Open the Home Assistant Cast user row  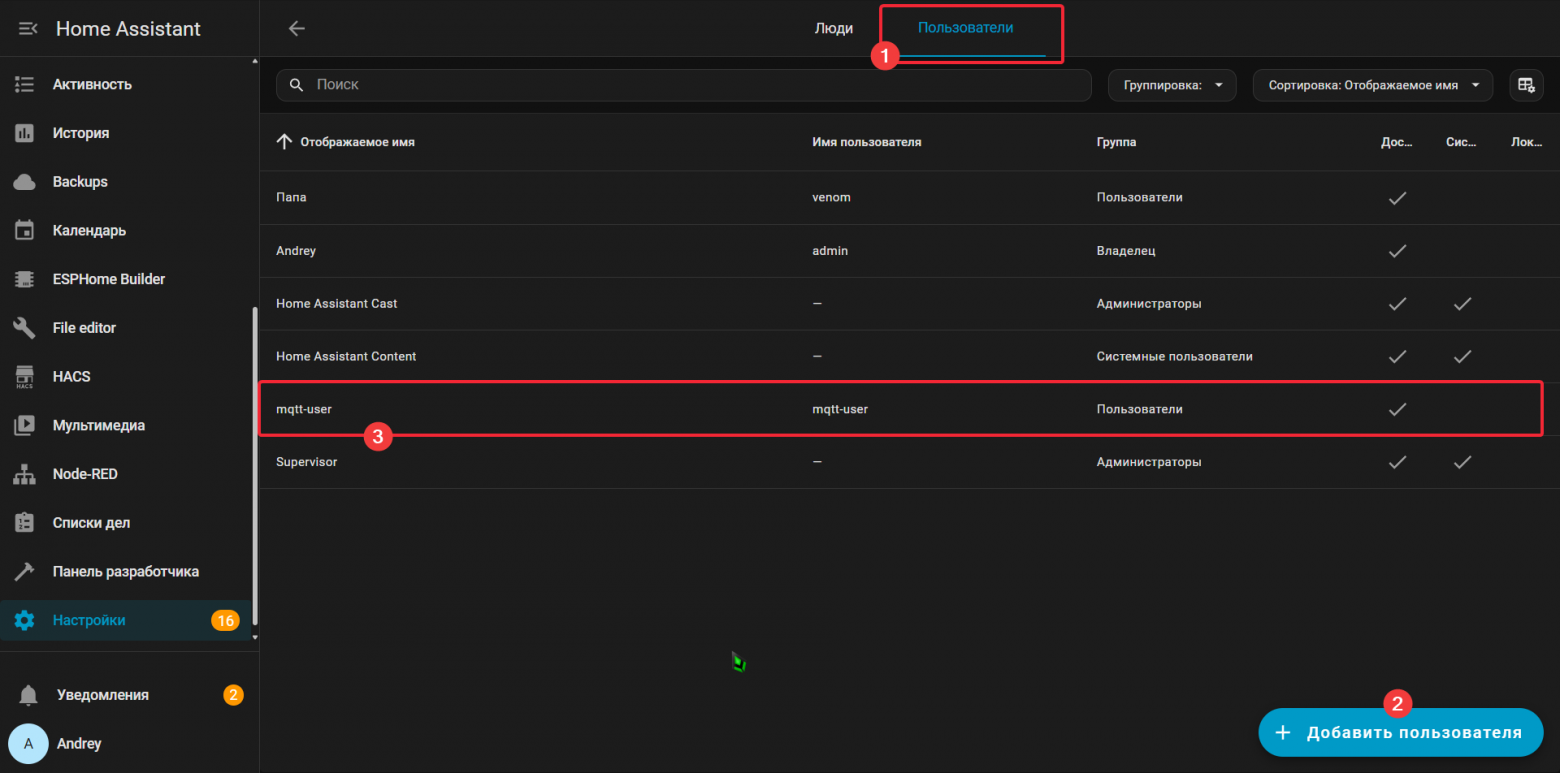[909, 303]
